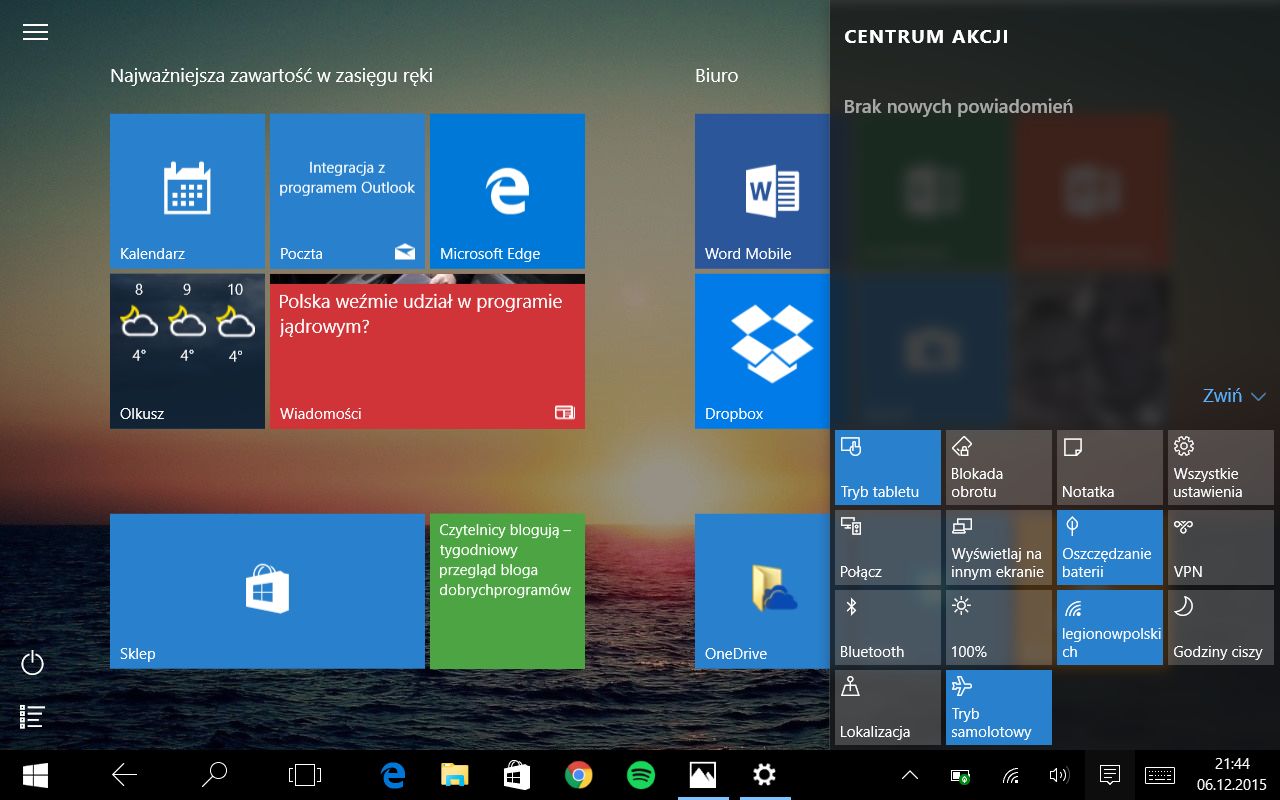Click the battery tray icon
Image resolution: width=1280 pixels, height=800 pixels.
tap(960, 775)
